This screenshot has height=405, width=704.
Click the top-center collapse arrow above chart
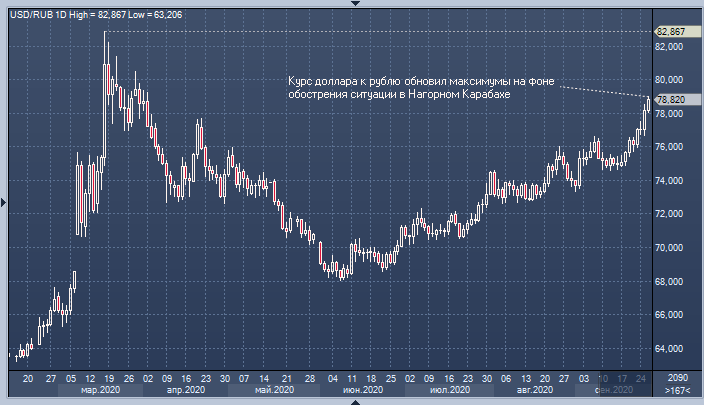point(351,4)
